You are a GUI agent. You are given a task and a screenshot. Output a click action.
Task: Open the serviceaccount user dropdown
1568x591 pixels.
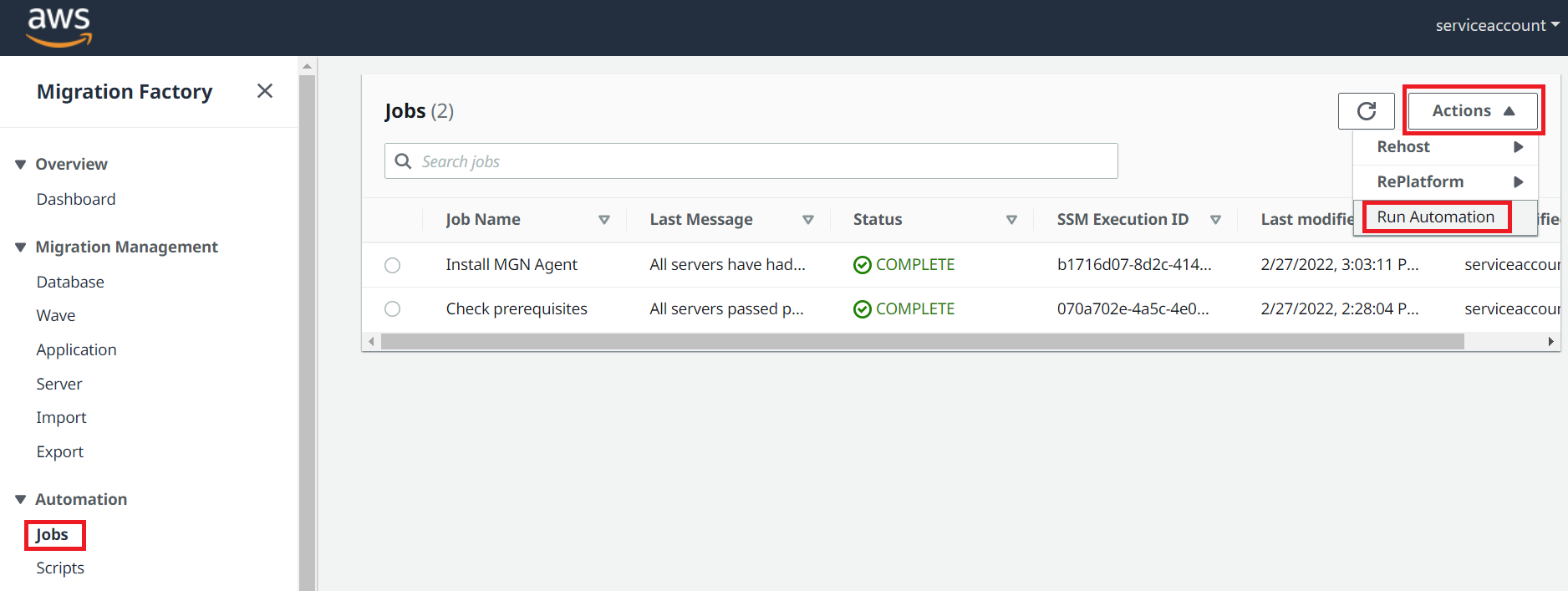[x=1497, y=26]
